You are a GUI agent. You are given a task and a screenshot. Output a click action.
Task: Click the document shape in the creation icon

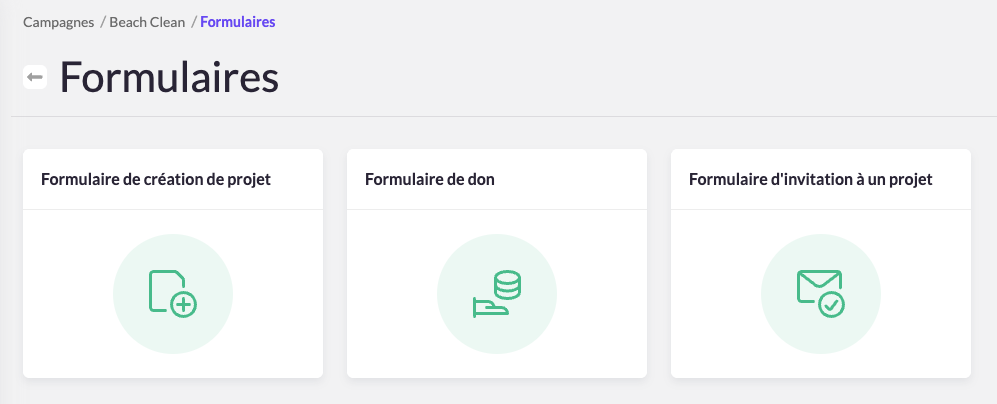(162, 286)
